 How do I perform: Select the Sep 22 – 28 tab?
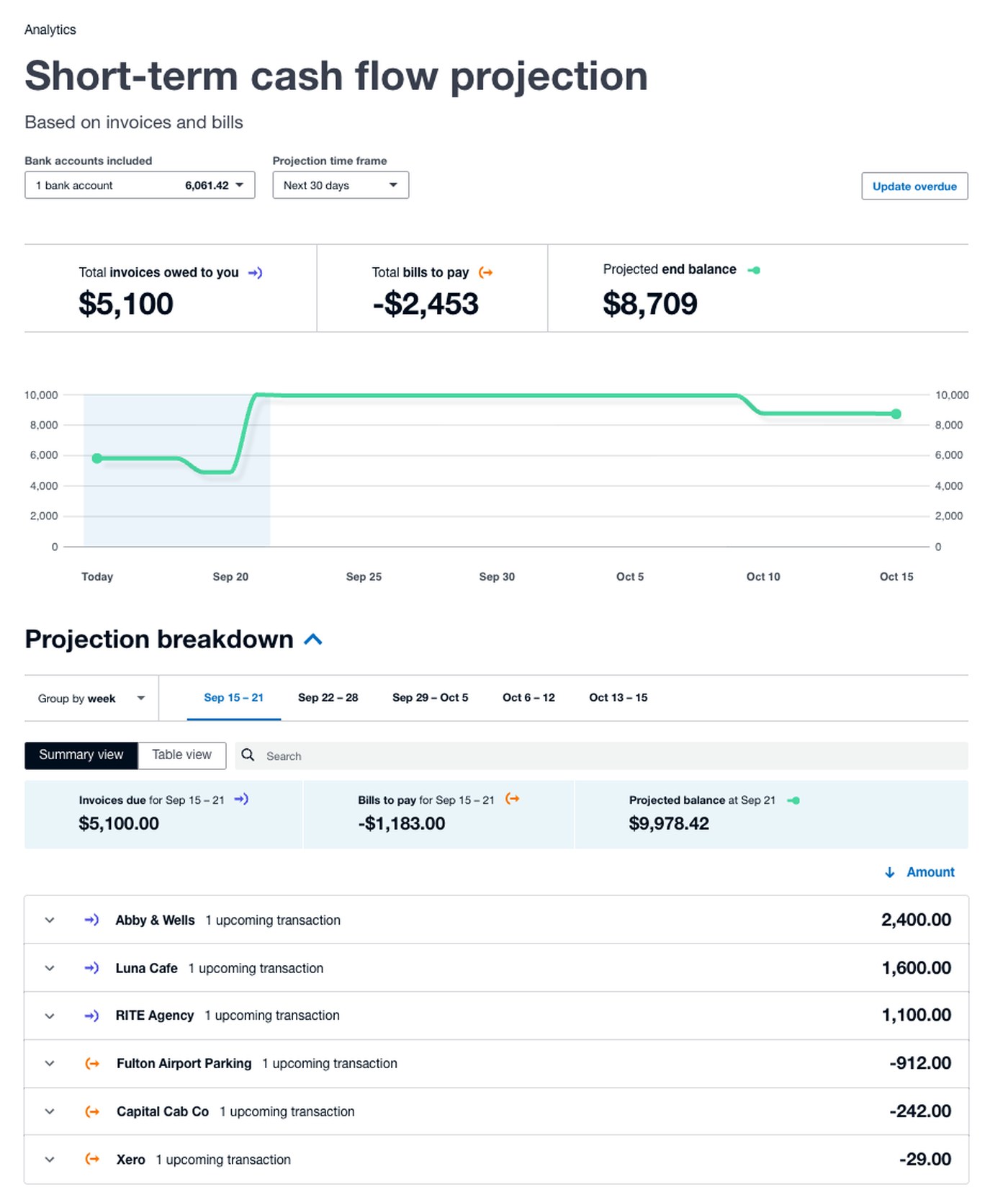[328, 697]
